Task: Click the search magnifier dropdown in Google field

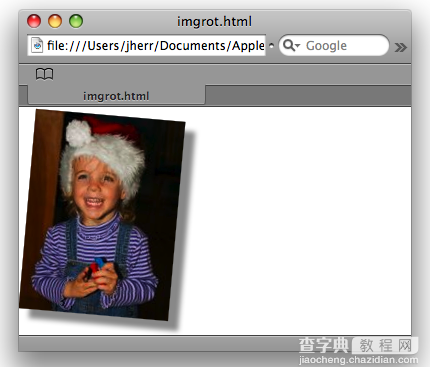Action: point(292,45)
